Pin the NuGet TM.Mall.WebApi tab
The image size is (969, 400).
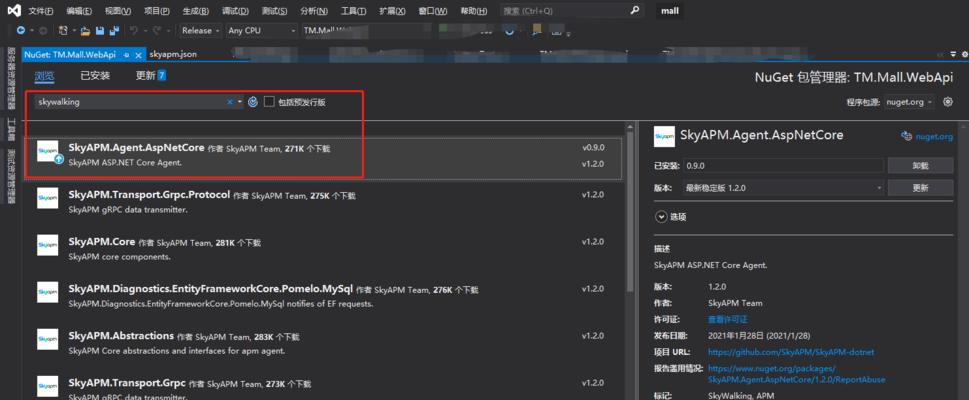127,54
